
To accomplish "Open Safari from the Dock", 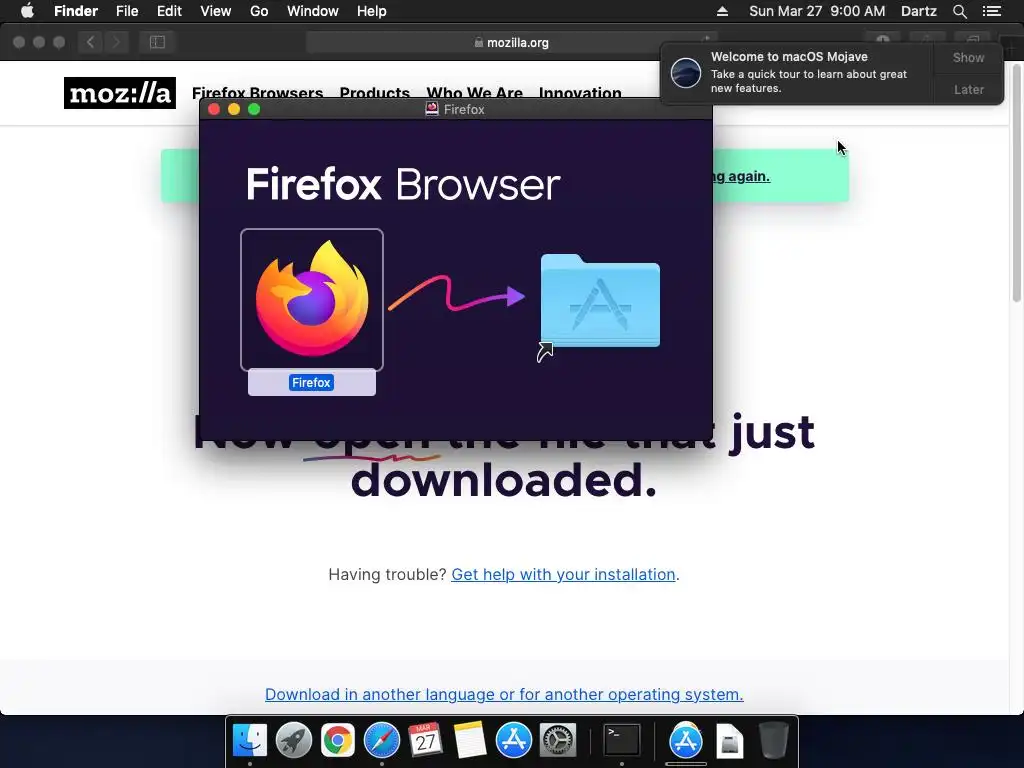I will [x=381, y=741].
